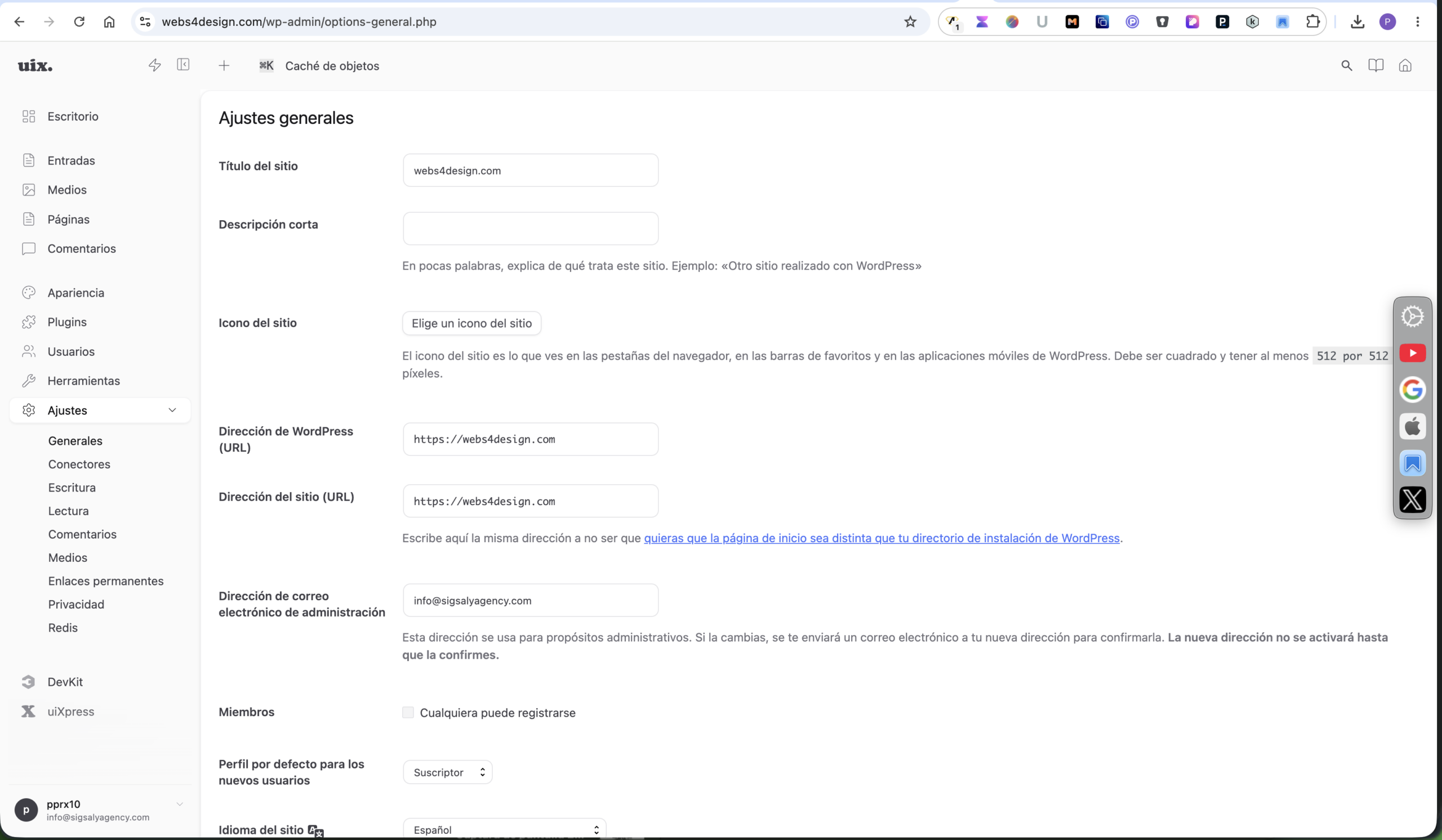Collapse the Ajustes menu chevron
The width and height of the screenshot is (1442, 840).
pos(172,410)
